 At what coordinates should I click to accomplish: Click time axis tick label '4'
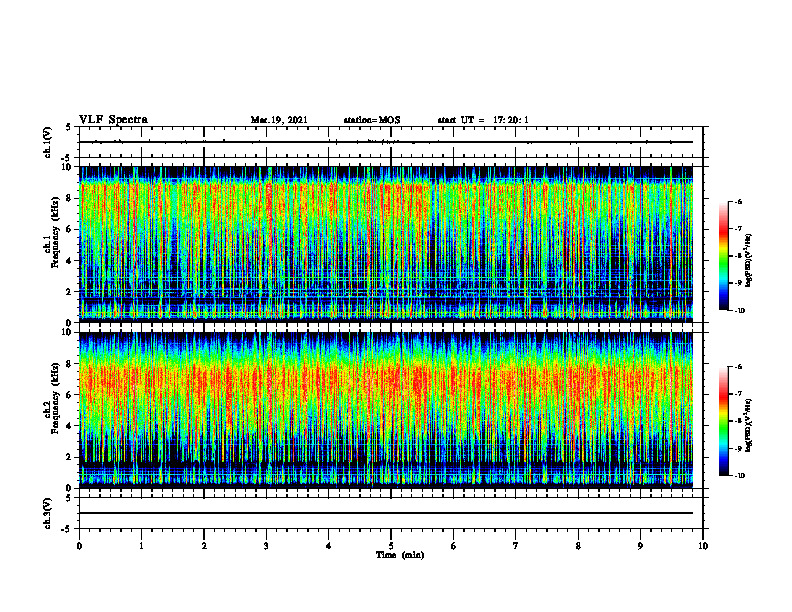tap(329, 546)
